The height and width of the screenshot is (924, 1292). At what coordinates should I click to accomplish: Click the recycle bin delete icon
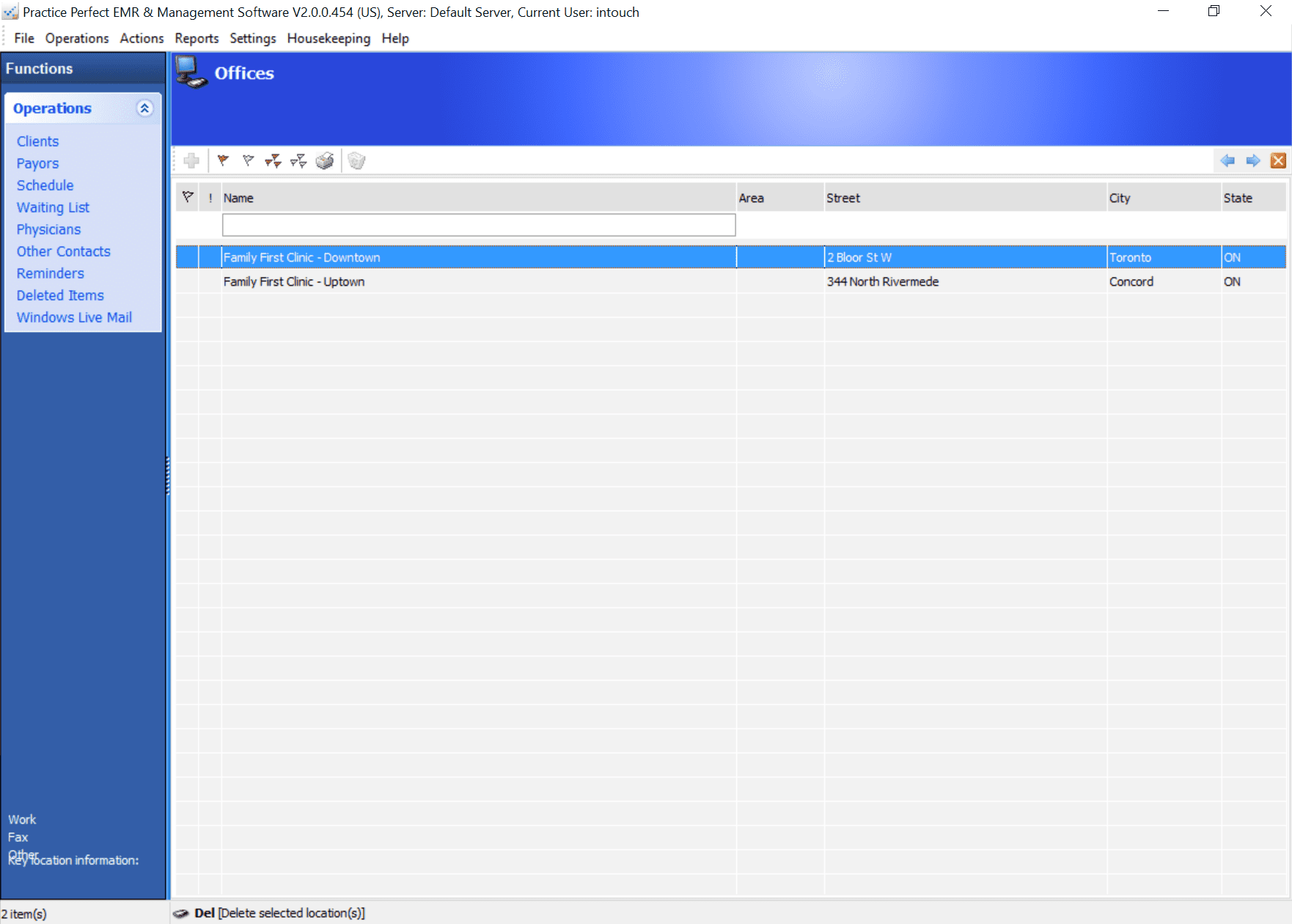point(356,161)
